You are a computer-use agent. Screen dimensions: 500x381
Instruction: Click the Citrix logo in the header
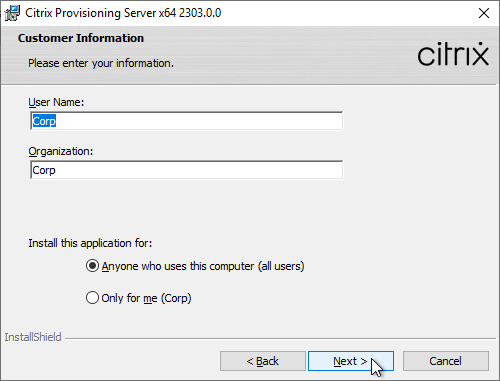453,54
